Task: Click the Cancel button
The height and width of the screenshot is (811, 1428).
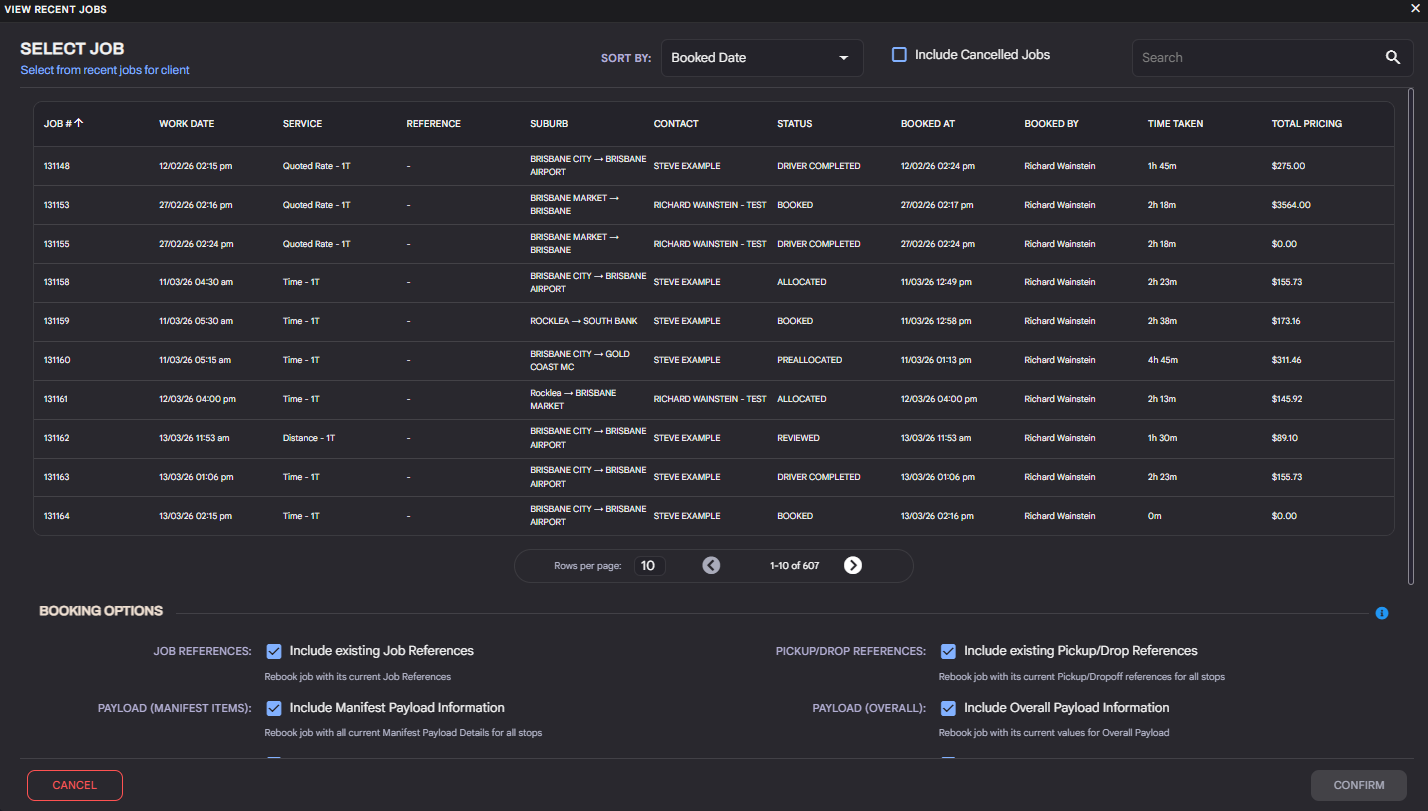Action: [75, 785]
